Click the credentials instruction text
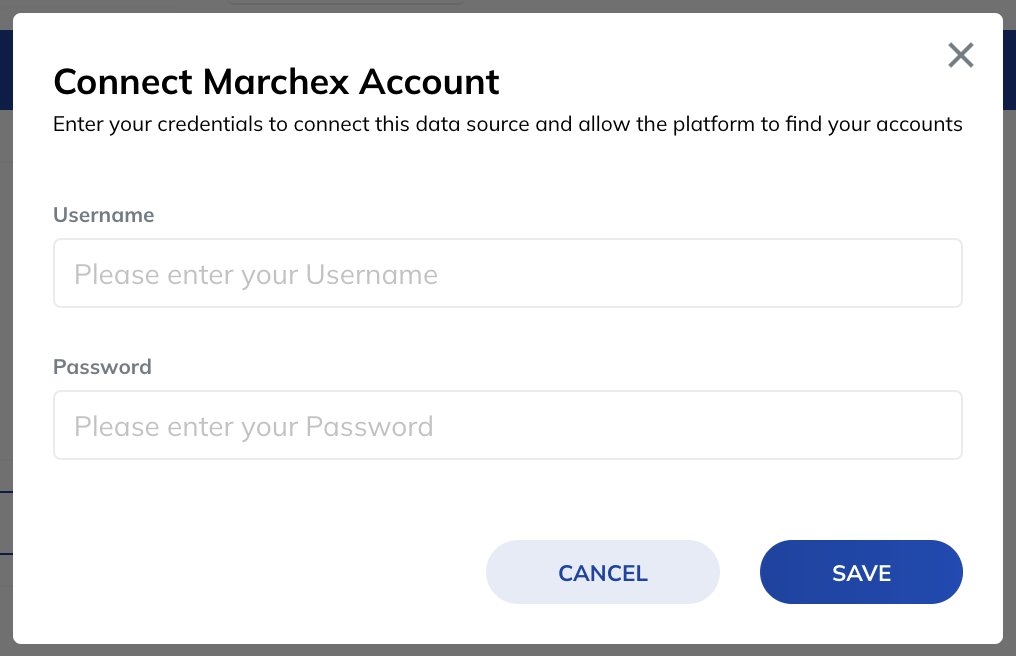This screenshot has height=656, width=1016. coord(508,123)
